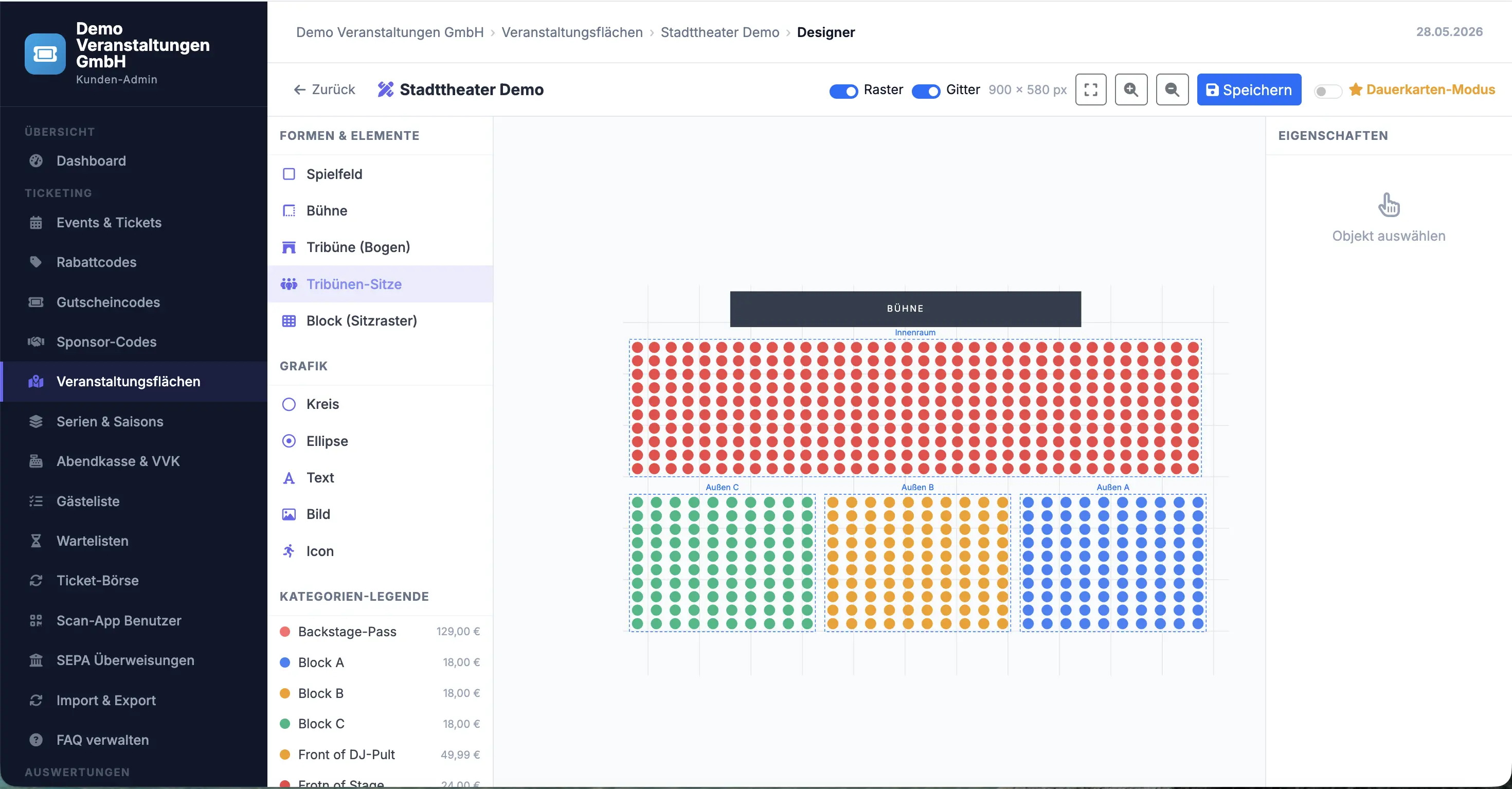Select the Ellipse graphic tool
Screen dimensions: 1512x789
coord(381,441)
